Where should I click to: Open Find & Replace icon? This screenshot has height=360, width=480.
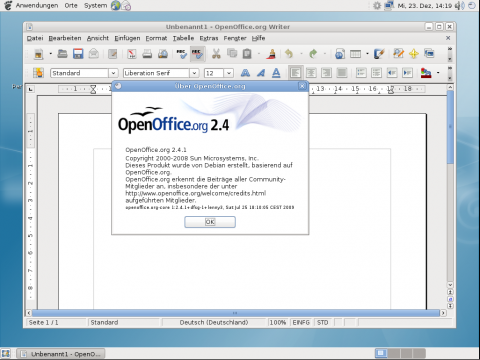coord(398,54)
